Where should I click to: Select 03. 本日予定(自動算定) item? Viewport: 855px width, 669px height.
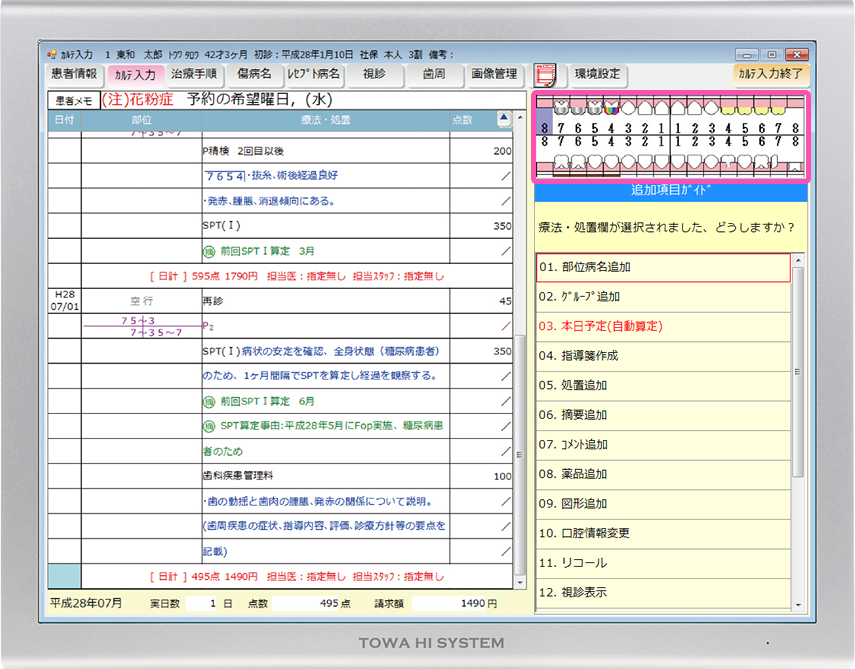click(662, 326)
